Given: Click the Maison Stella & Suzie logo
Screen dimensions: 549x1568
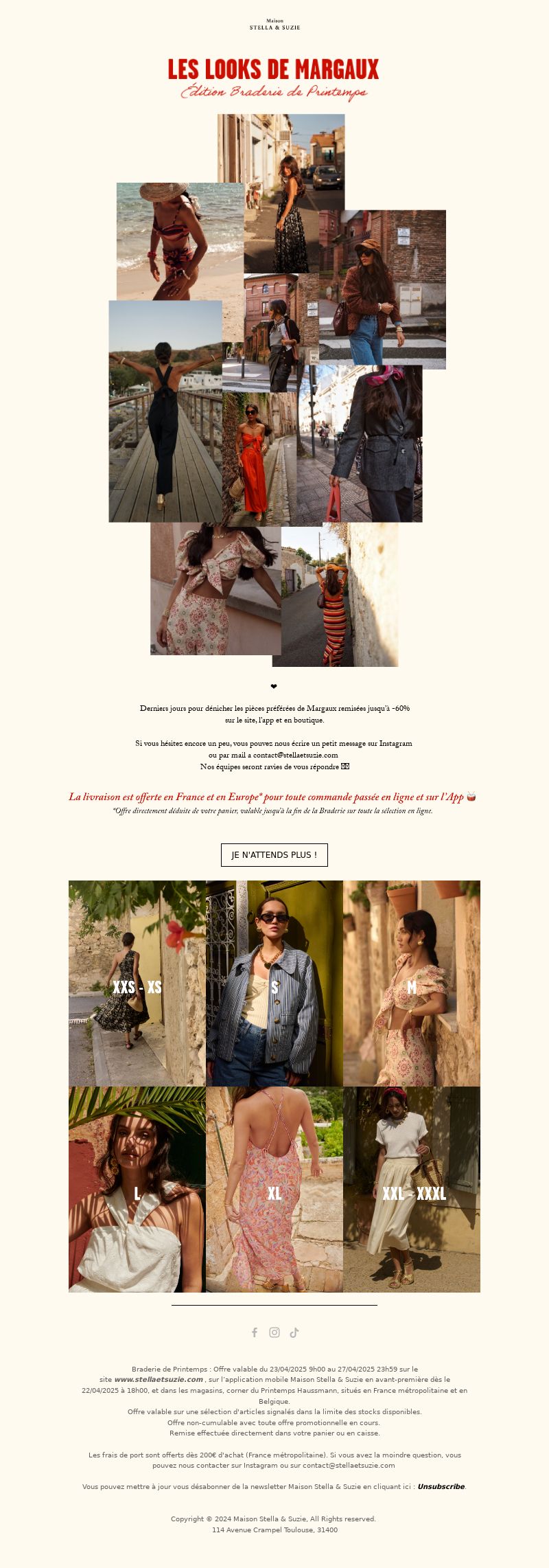Looking at the screenshot, I should tap(274, 24).
